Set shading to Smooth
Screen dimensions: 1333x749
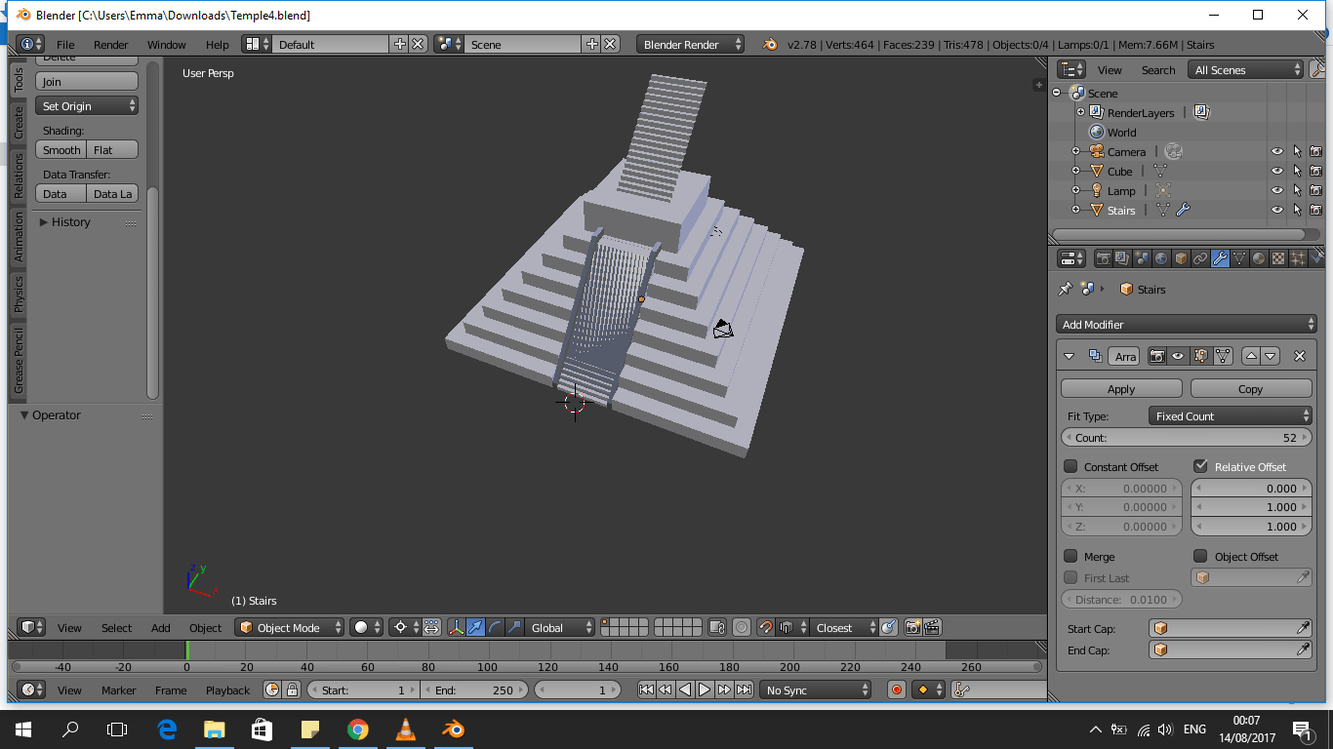click(61, 150)
